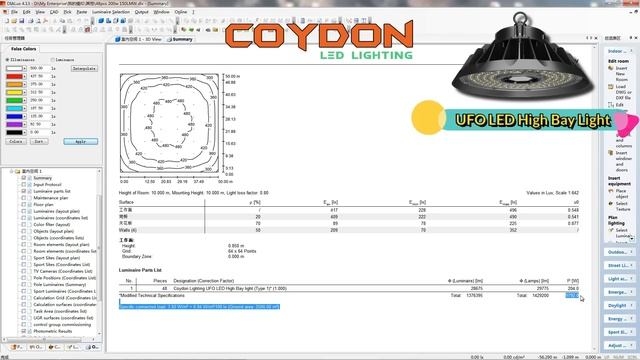This screenshot has width=640, height=360.
Task: Click the Print toolbar icon
Action: tap(31, 20)
